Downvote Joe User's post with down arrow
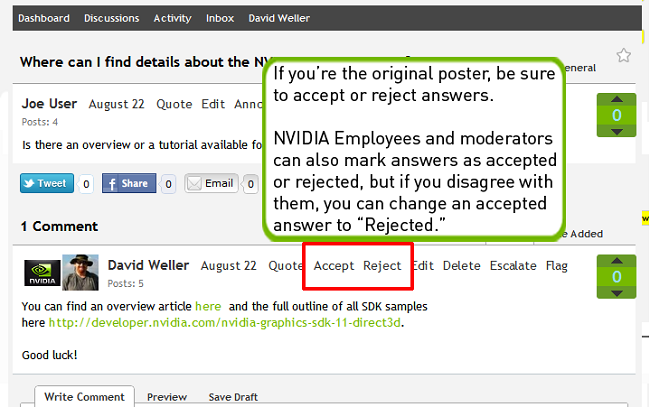Image resolution: width=650 pixels, height=407 pixels. pyautogui.click(x=616, y=131)
